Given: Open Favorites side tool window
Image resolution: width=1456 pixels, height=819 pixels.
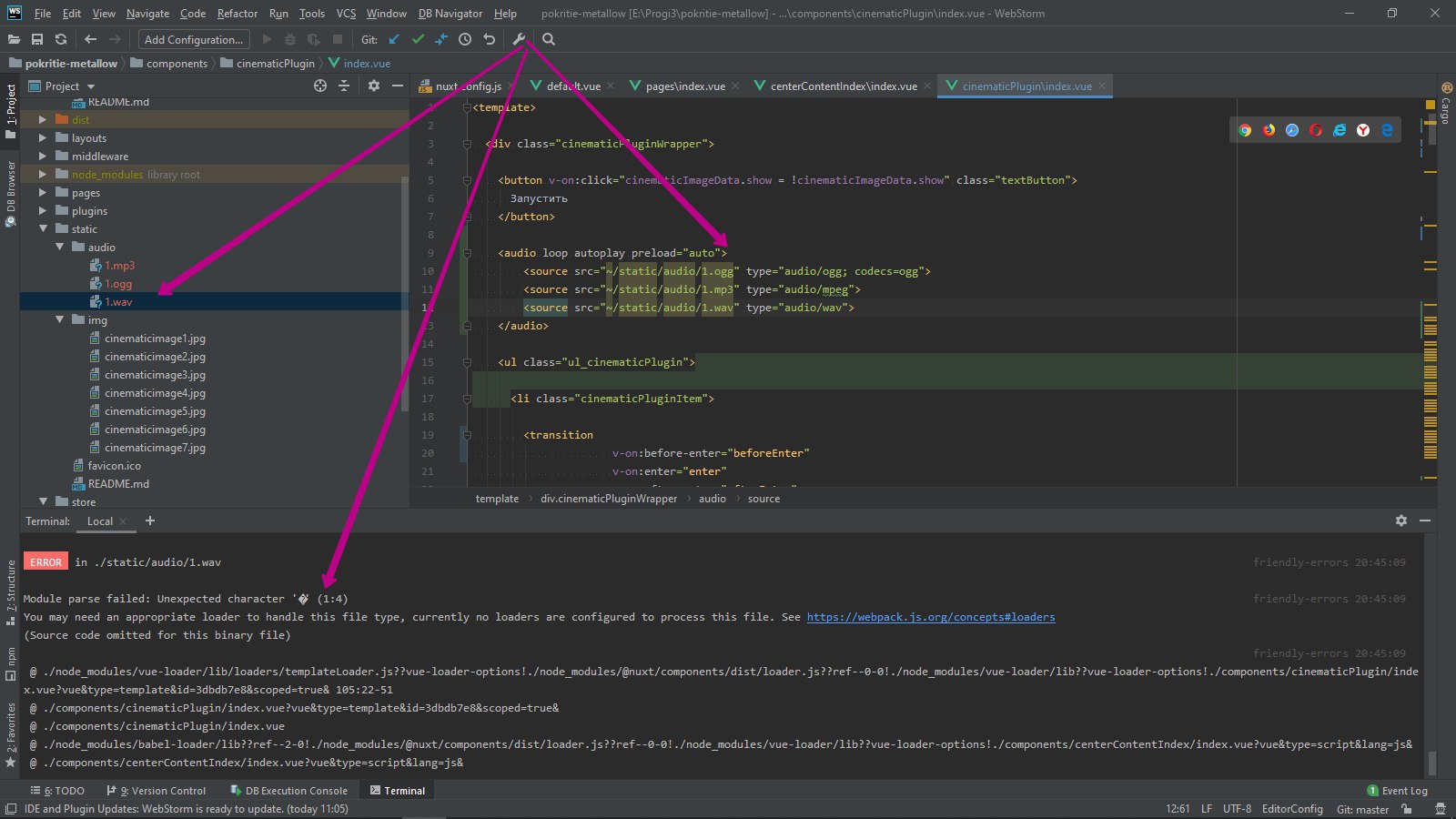Looking at the screenshot, I should click(10, 735).
